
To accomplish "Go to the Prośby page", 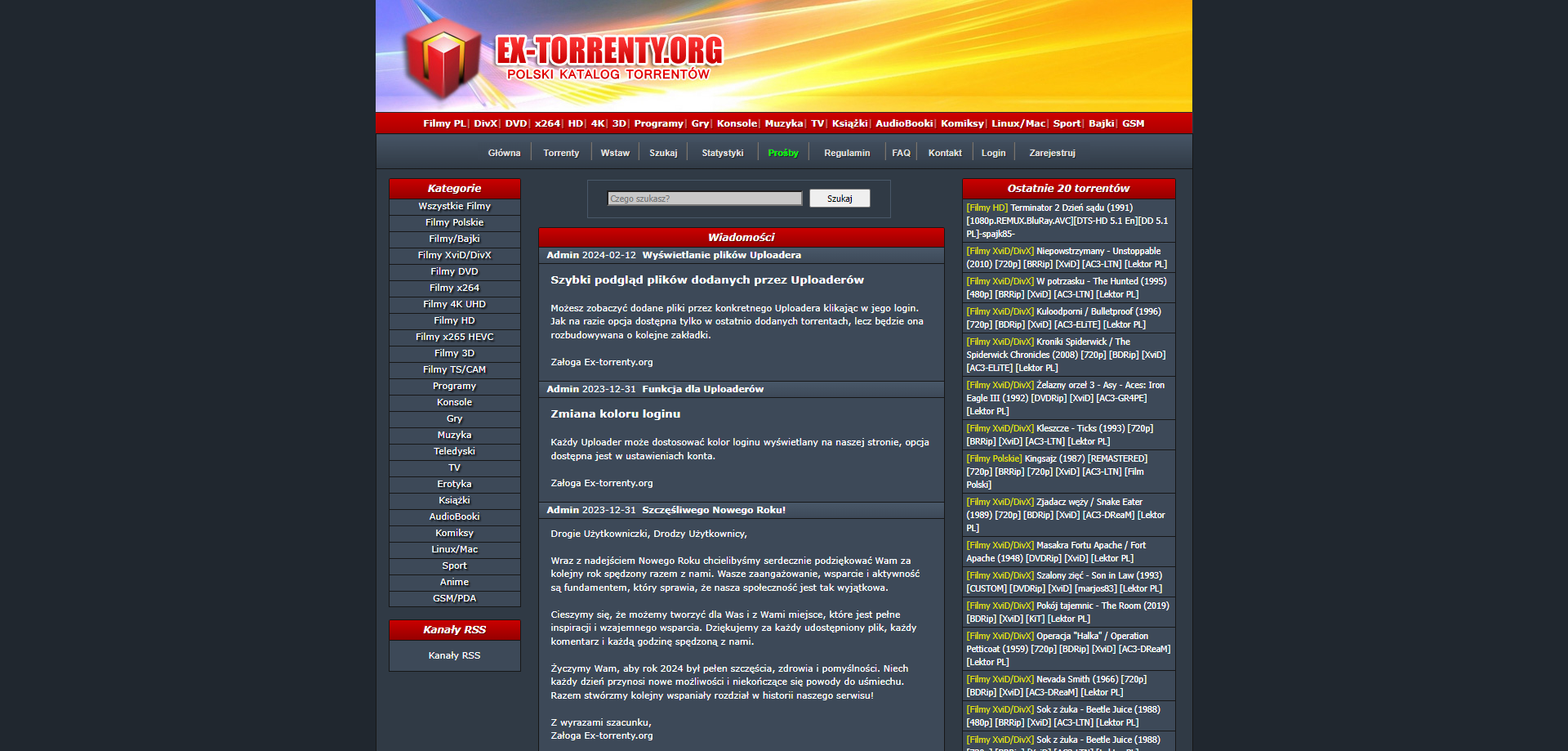I will pyautogui.click(x=782, y=152).
